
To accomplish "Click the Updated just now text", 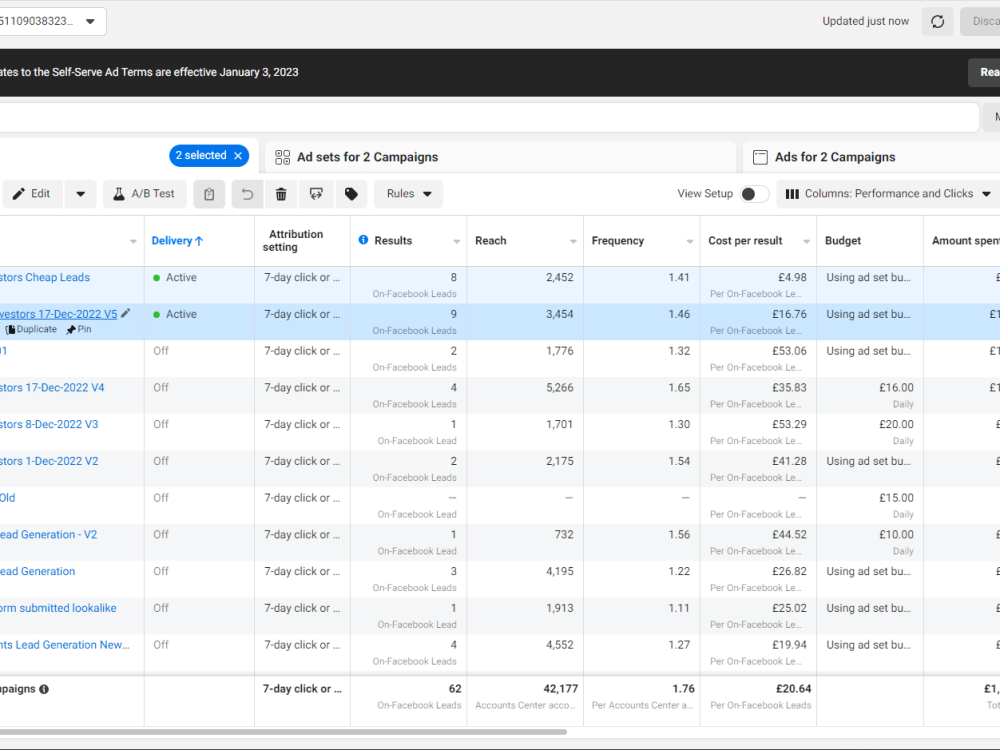I will point(865,21).
